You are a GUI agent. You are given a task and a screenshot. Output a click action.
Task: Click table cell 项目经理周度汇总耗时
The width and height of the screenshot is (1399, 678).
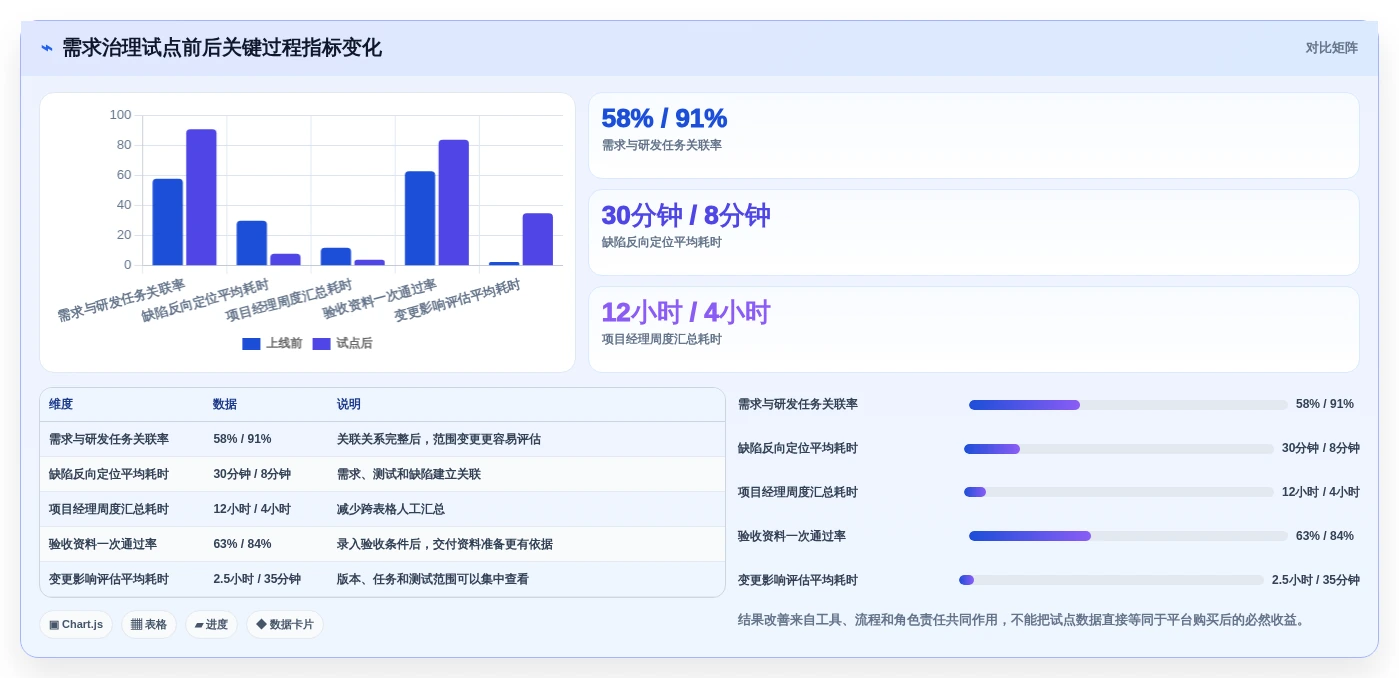(109, 509)
